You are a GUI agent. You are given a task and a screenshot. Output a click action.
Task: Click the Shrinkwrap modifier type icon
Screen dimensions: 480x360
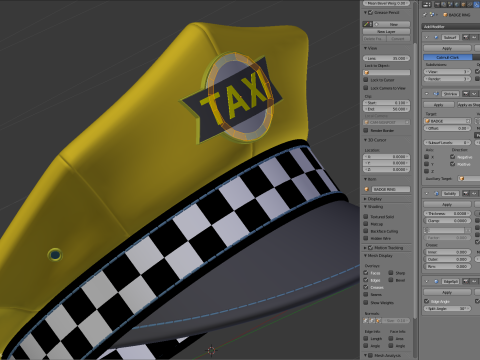point(436,94)
